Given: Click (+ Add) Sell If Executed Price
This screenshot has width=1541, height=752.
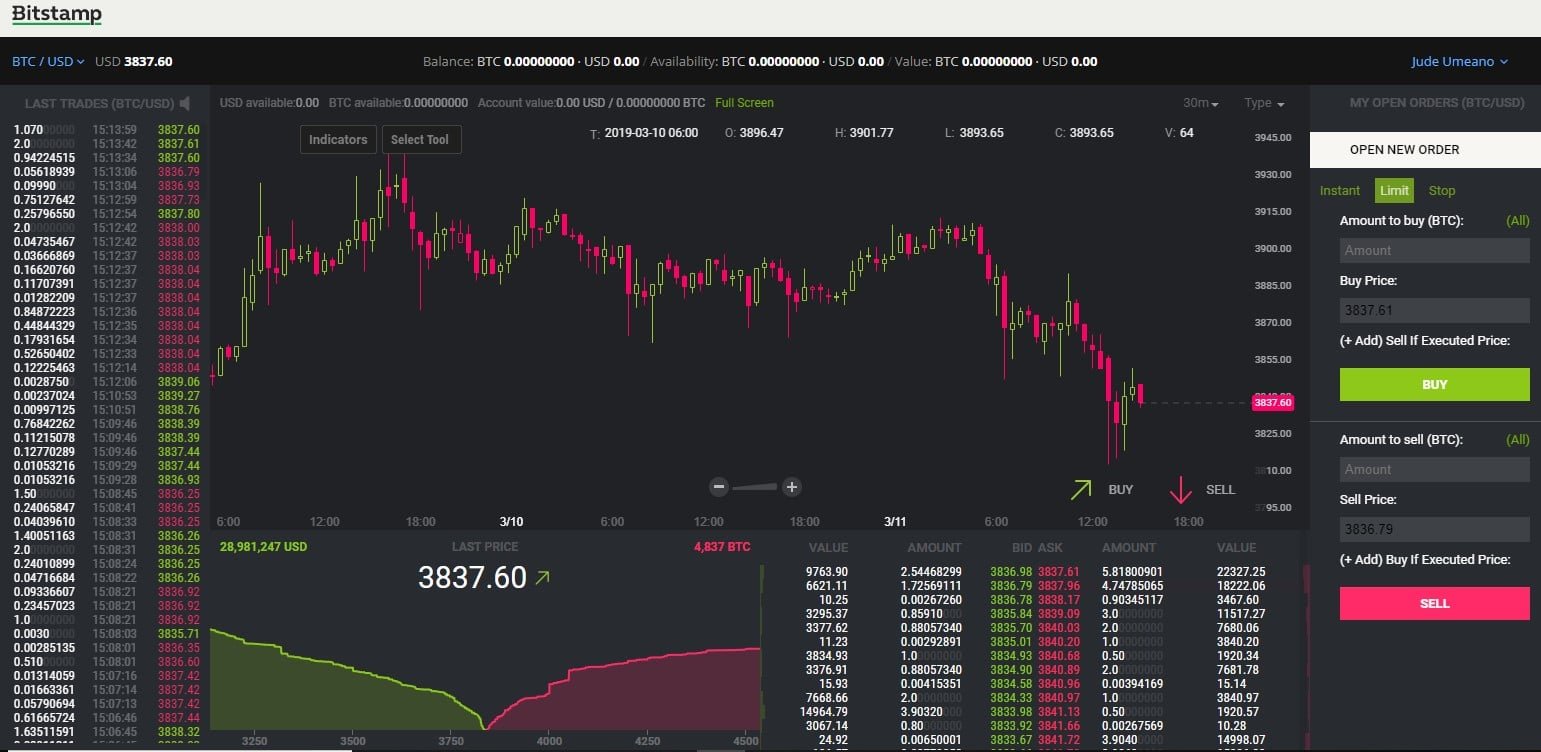Looking at the screenshot, I should click(x=1424, y=340).
